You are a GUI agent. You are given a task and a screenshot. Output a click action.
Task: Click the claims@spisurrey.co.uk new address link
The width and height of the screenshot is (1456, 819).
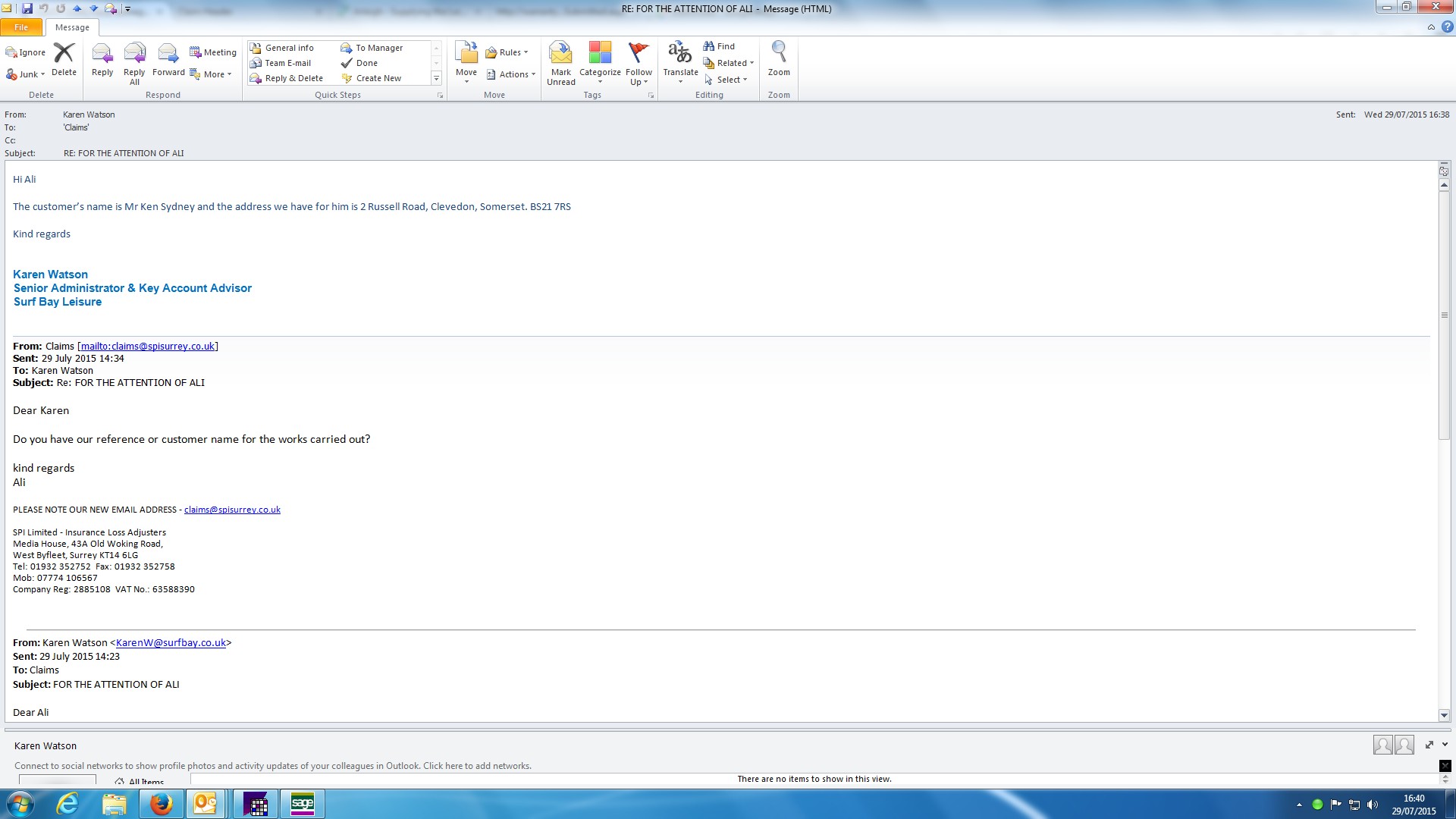pos(232,510)
